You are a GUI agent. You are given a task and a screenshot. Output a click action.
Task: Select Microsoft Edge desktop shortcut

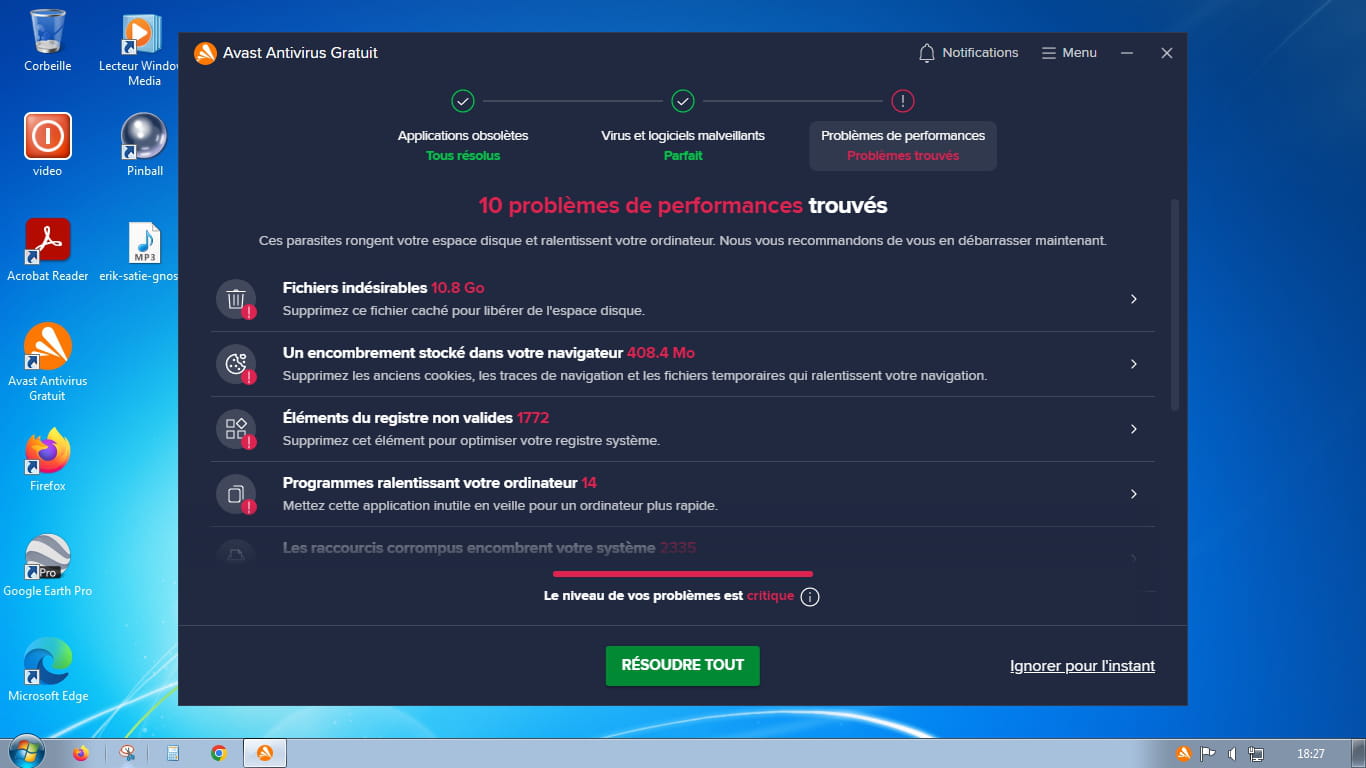(47, 670)
